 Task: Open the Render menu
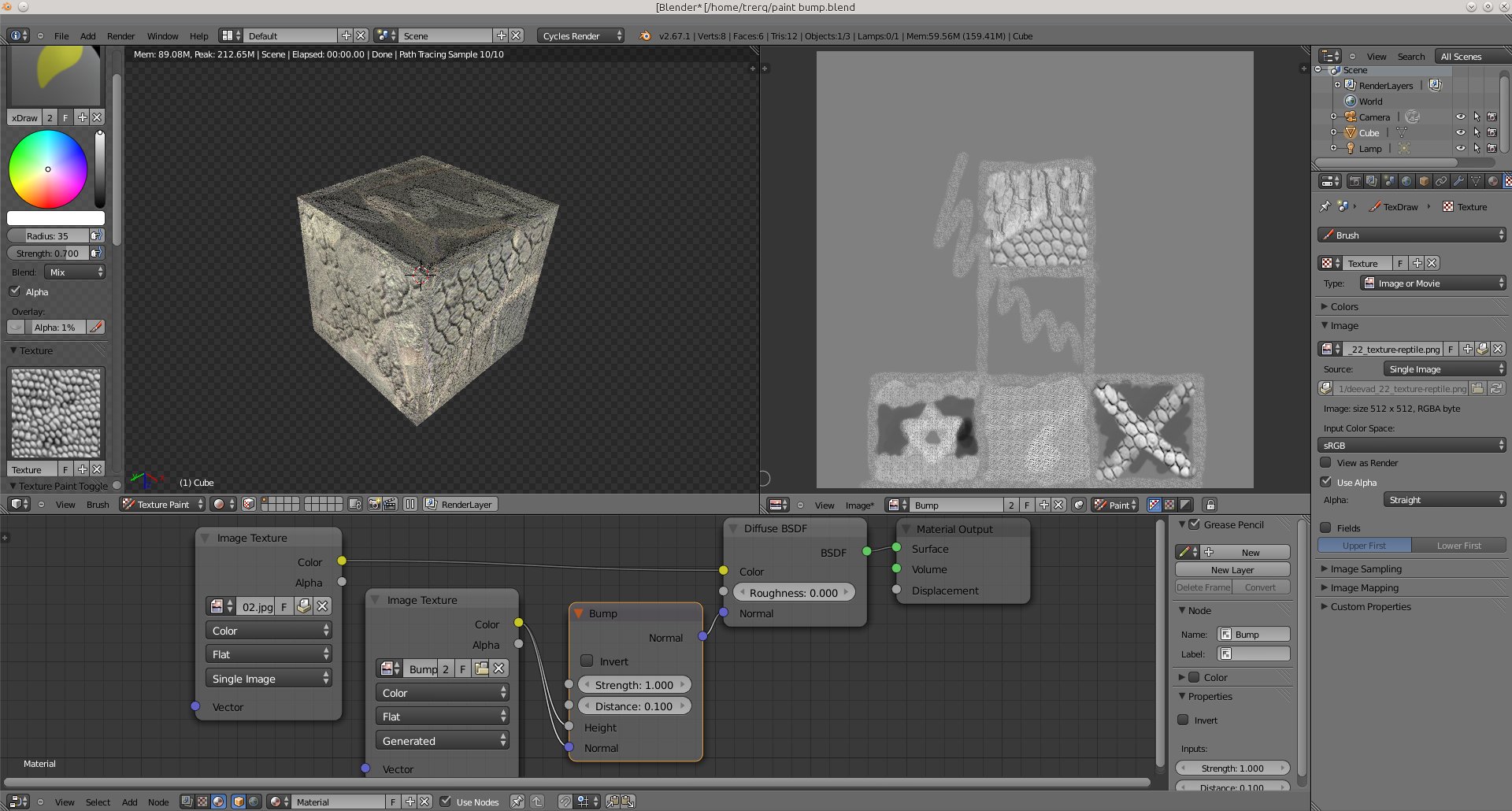click(x=120, y=36)
